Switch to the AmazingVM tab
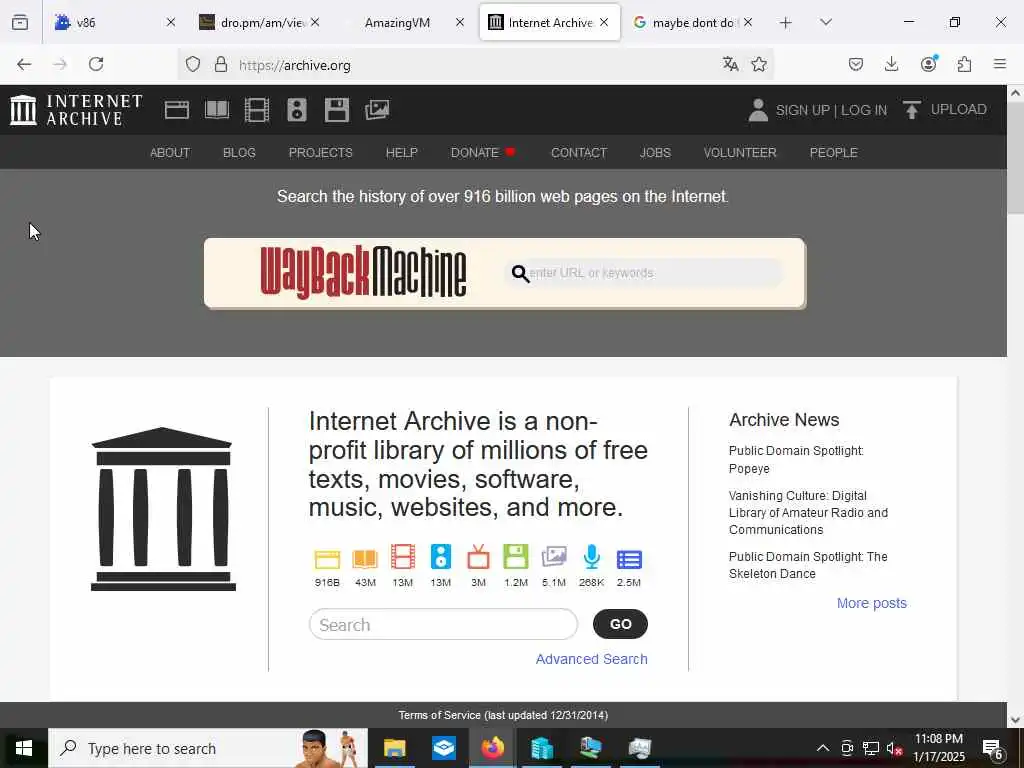 [403, 22]
